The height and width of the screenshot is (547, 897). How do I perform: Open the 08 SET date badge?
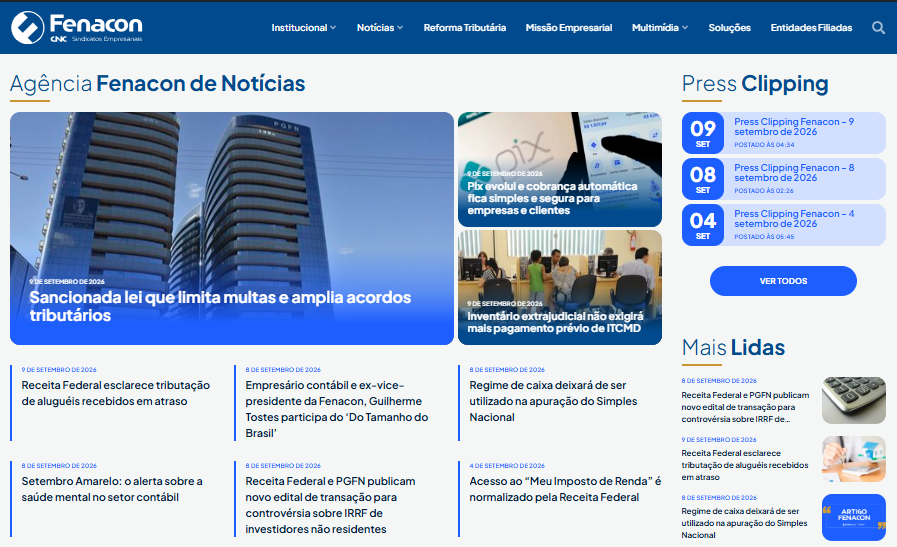(x=702, y=179)
